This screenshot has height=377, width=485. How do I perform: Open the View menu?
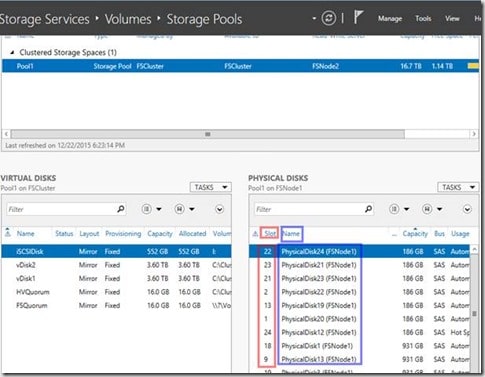coord(452,19)
